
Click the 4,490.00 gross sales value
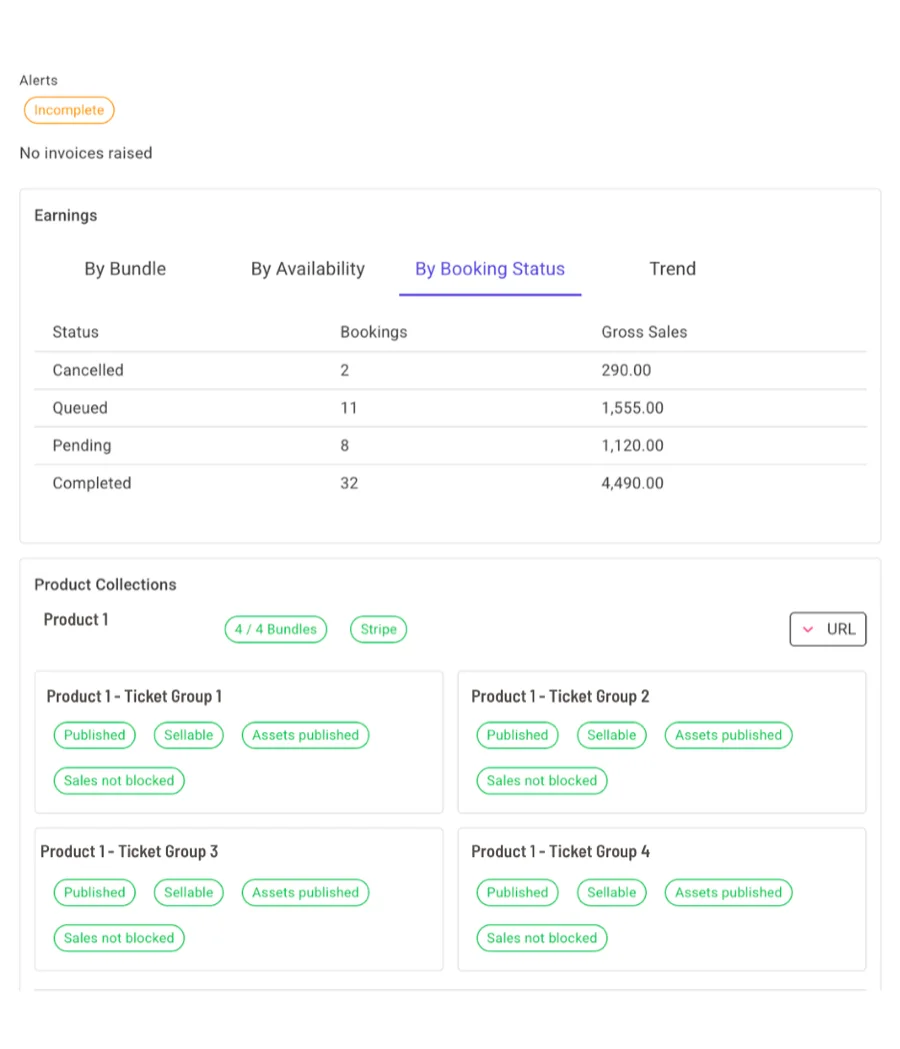[x=632, y=483]
